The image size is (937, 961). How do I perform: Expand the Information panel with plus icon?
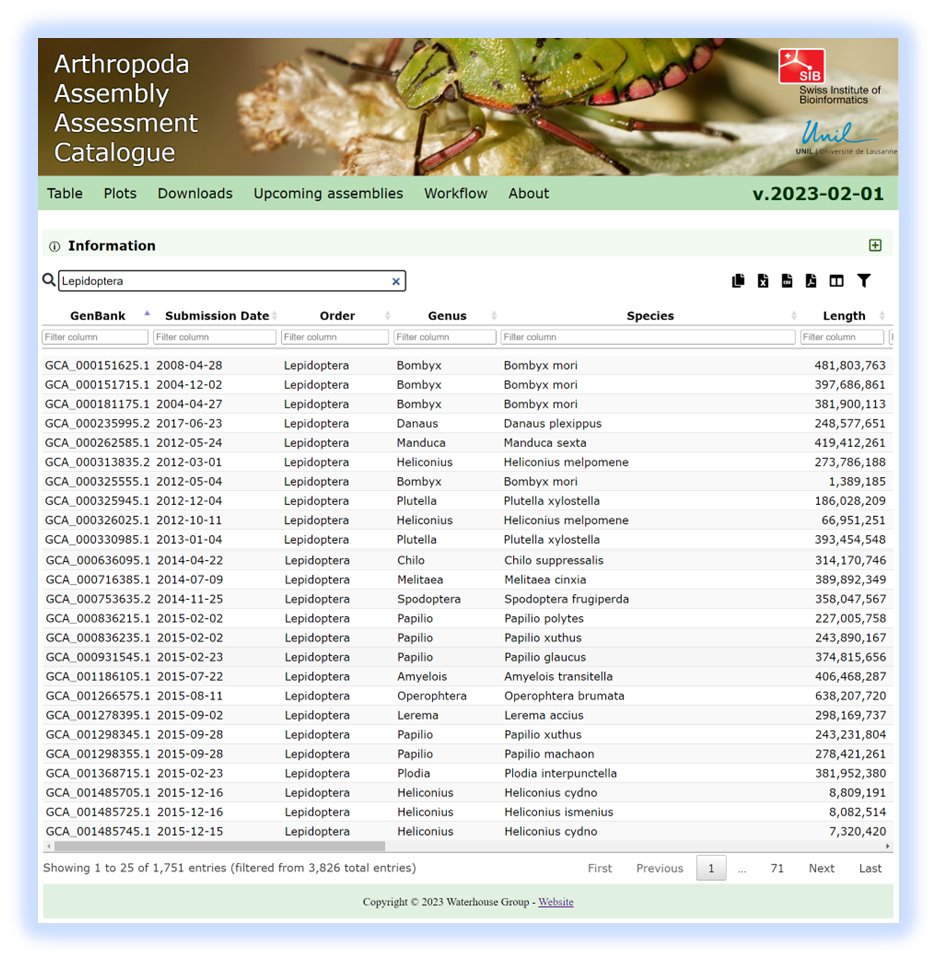coord(875,245)
